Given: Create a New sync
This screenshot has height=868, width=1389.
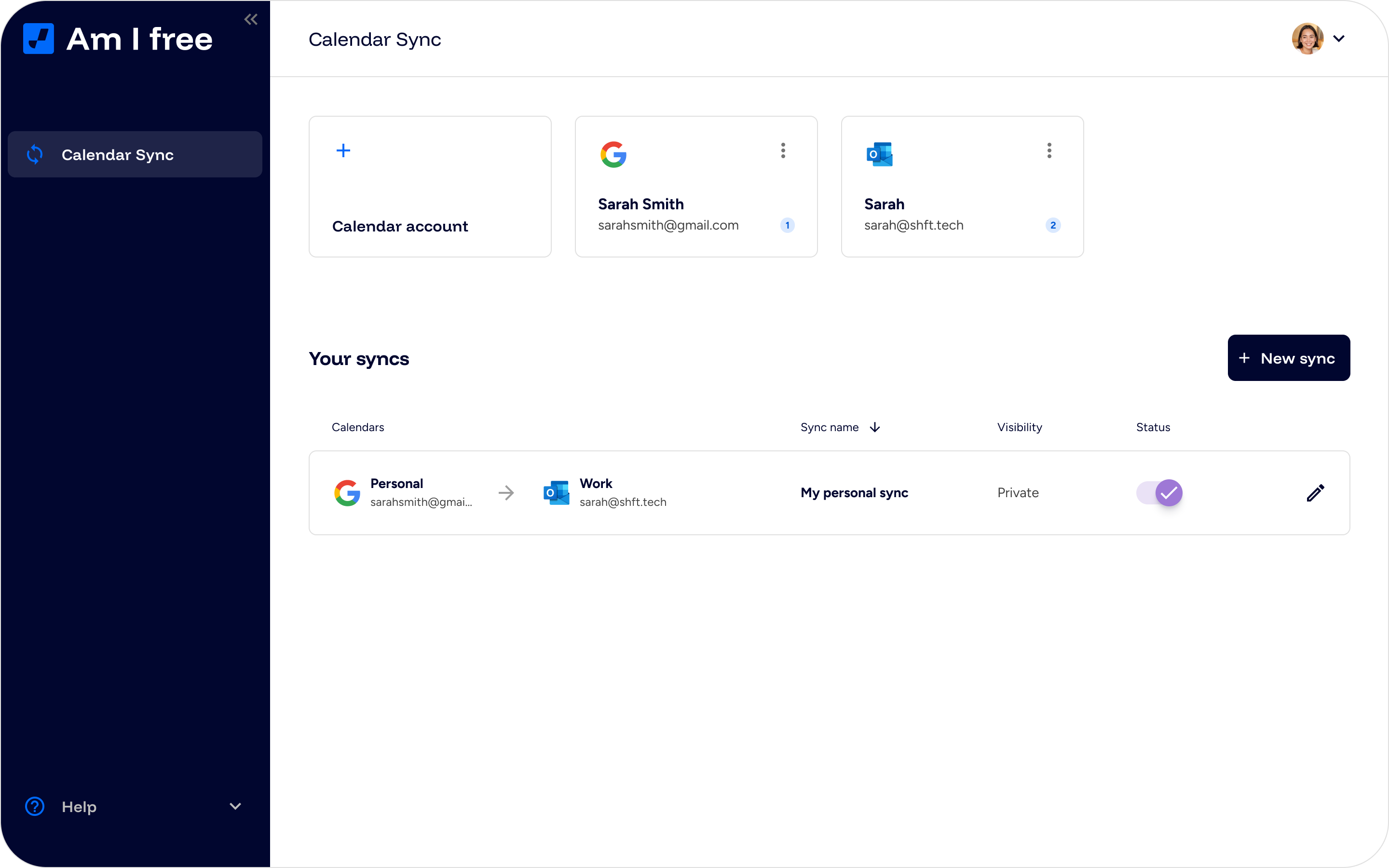Looking at the screenshot, I should tap(1289, 358).
